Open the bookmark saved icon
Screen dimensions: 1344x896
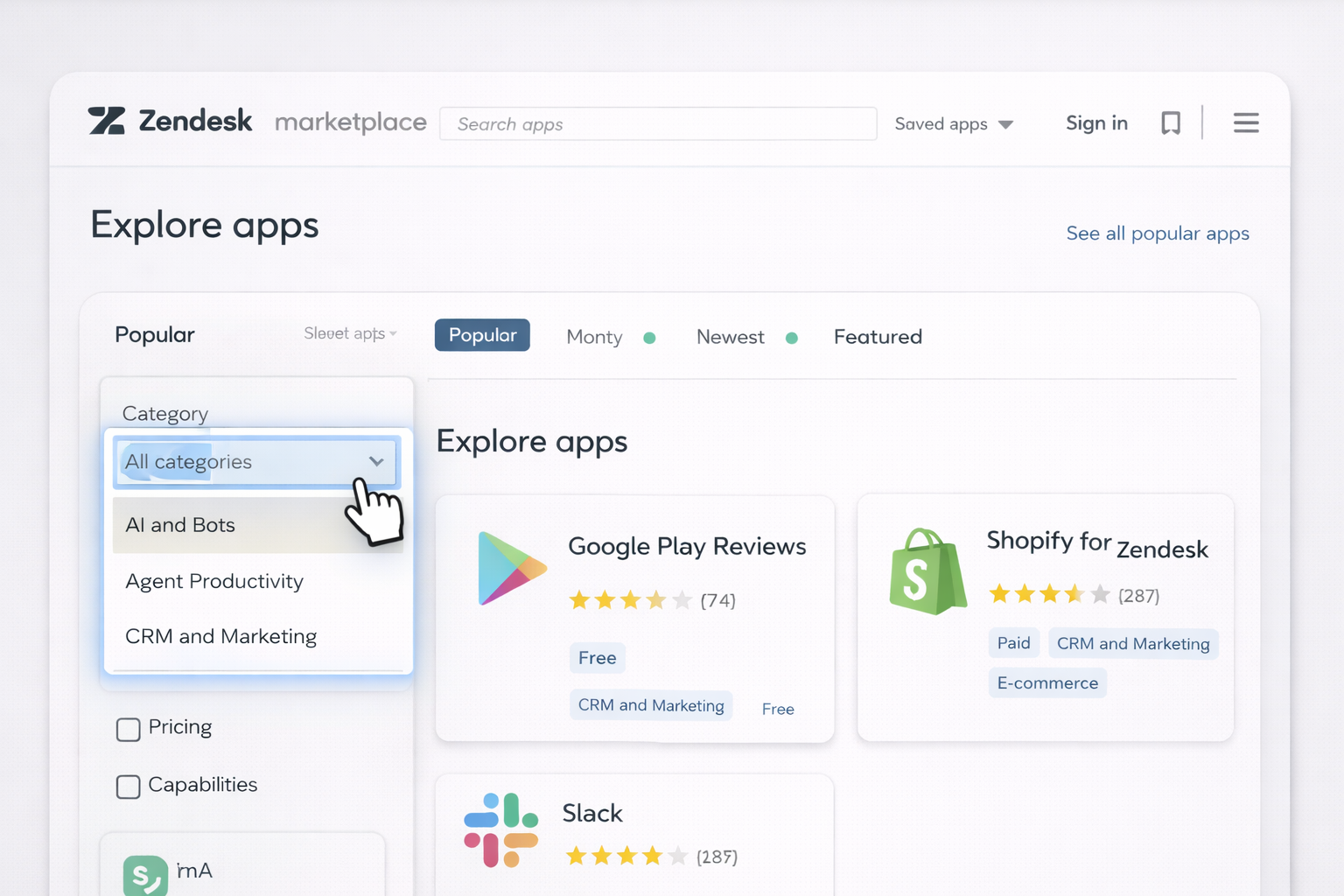coord(1171,123)
